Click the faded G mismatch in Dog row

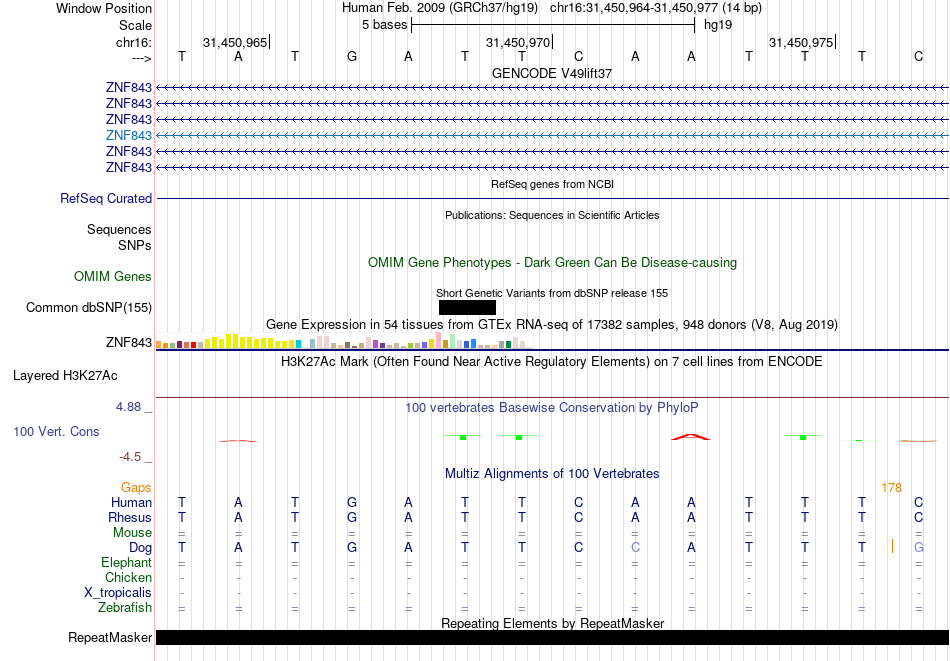click(918, 548)
